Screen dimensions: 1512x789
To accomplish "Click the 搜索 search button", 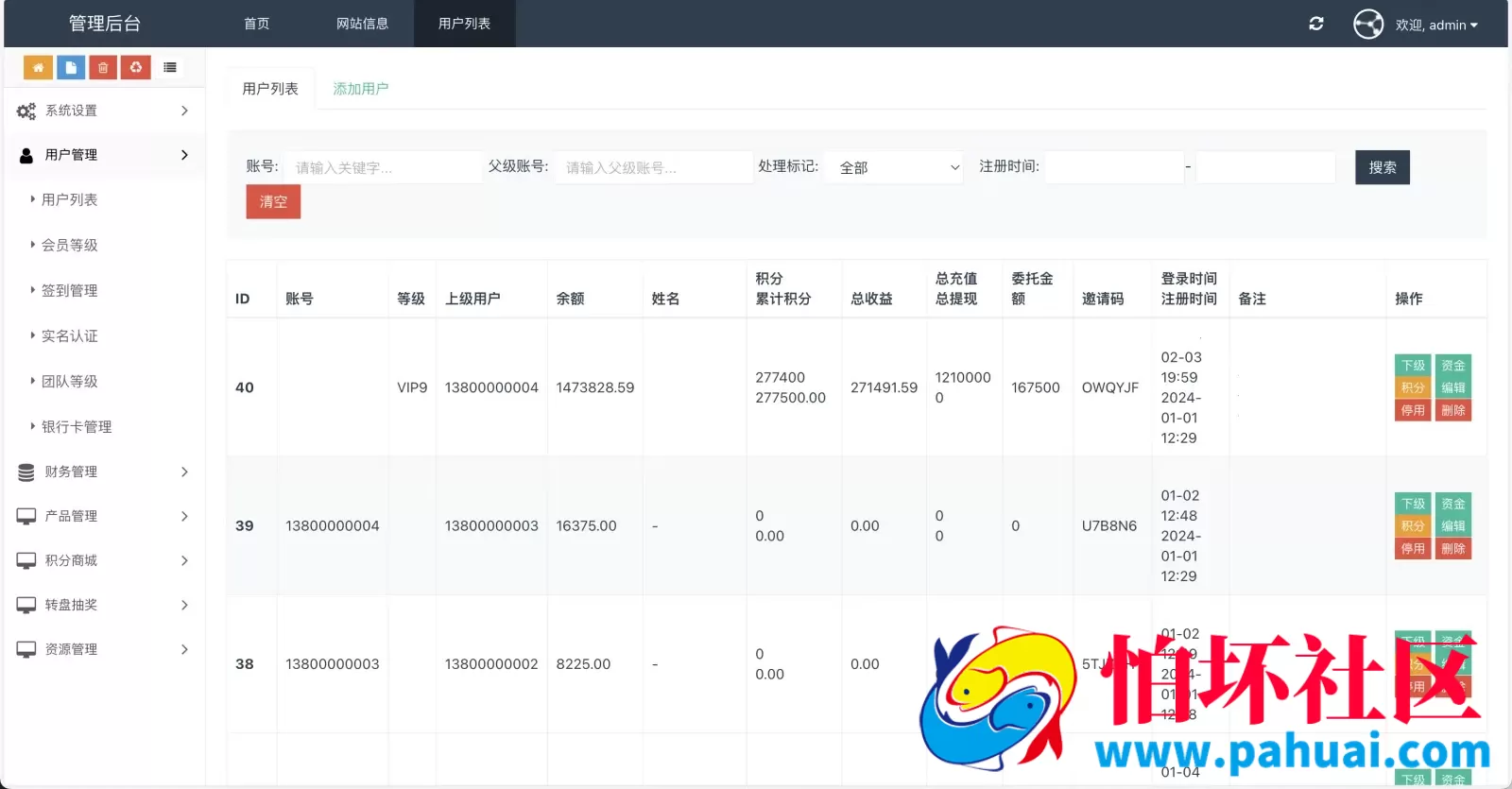I will [1383, 167].
